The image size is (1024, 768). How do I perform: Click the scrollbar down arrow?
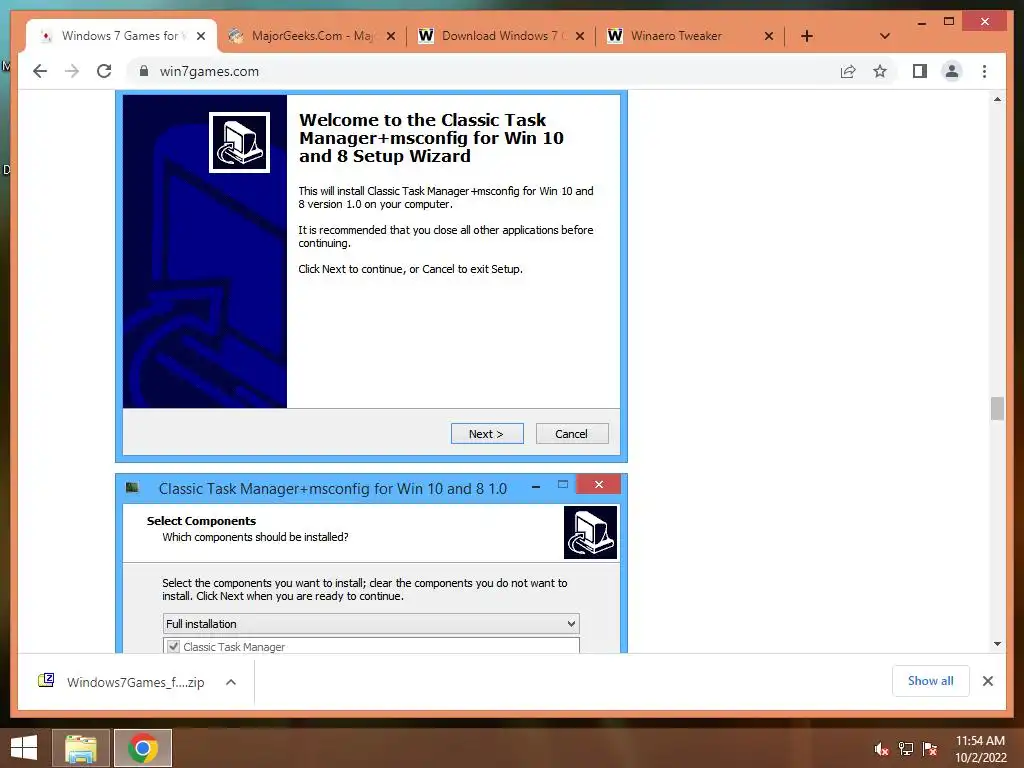click(x=997, y=644)
